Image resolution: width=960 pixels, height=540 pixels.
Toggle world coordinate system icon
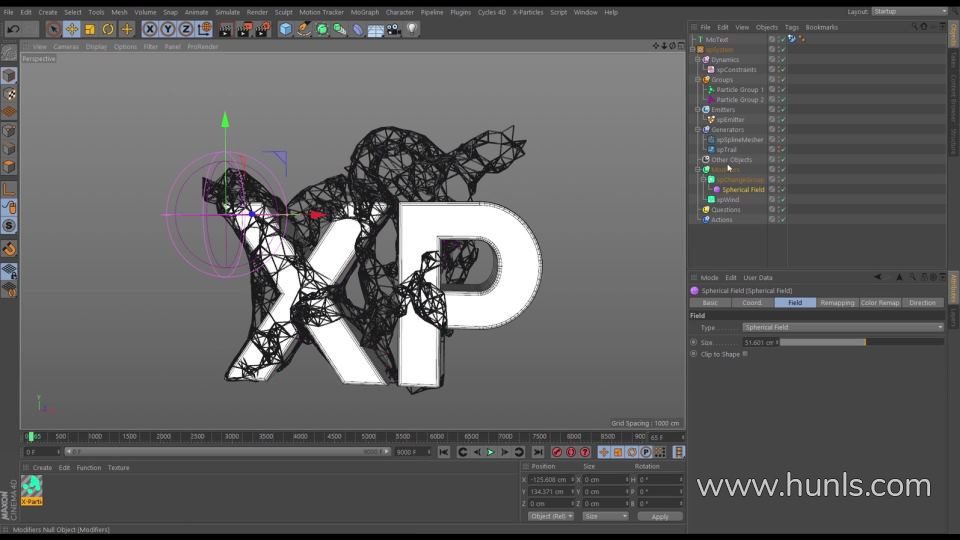tap(204, 29)
